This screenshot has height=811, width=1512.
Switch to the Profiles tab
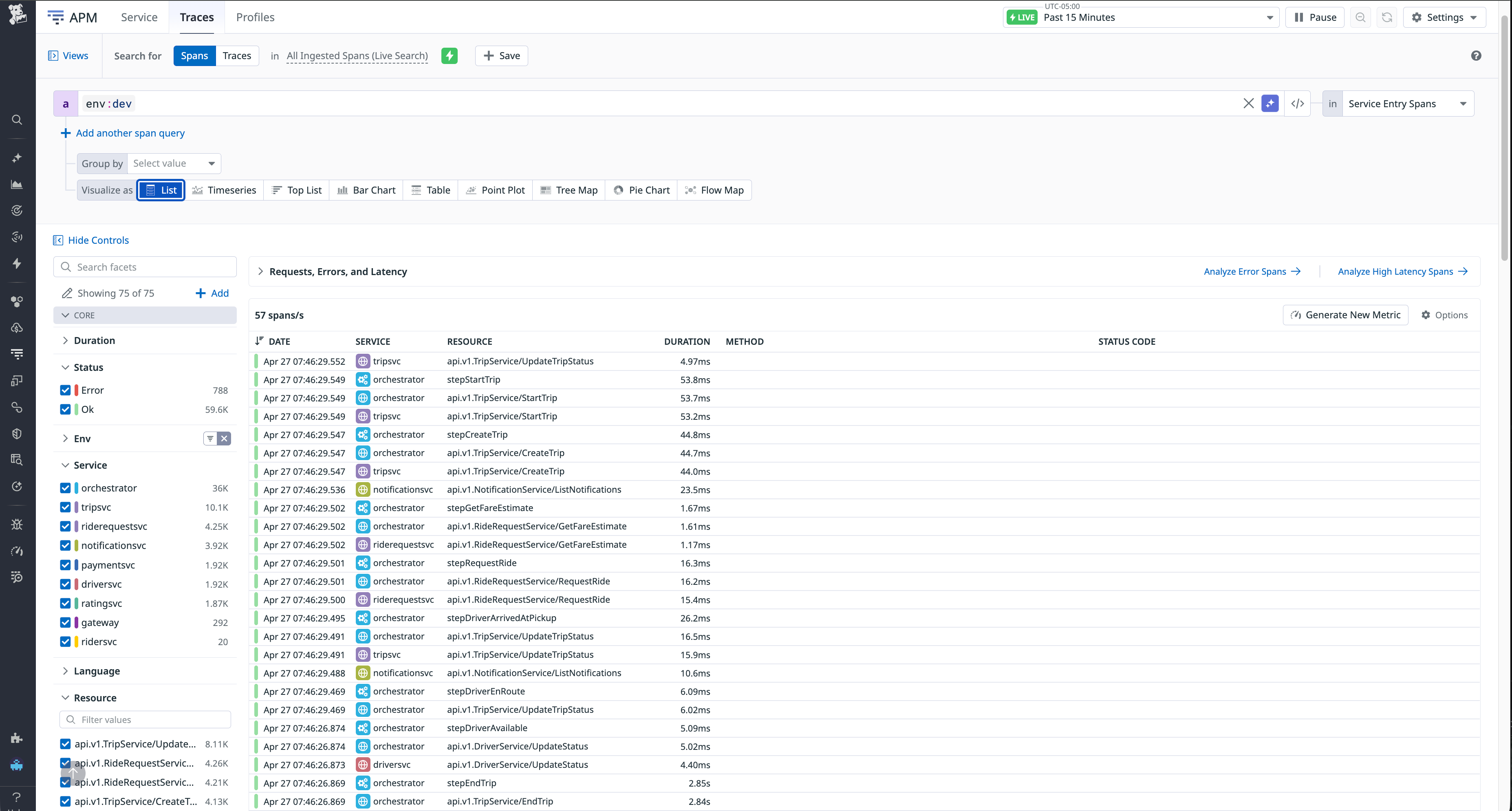pyautogui.click(x=255, y=17)
